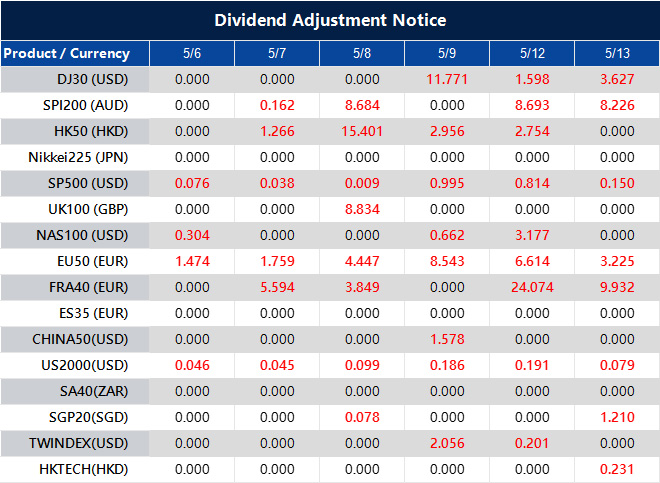This screenshot has height=483, width=660.
Task: Select the HKTECH value 0.231
Action: (x=617, y=469)
